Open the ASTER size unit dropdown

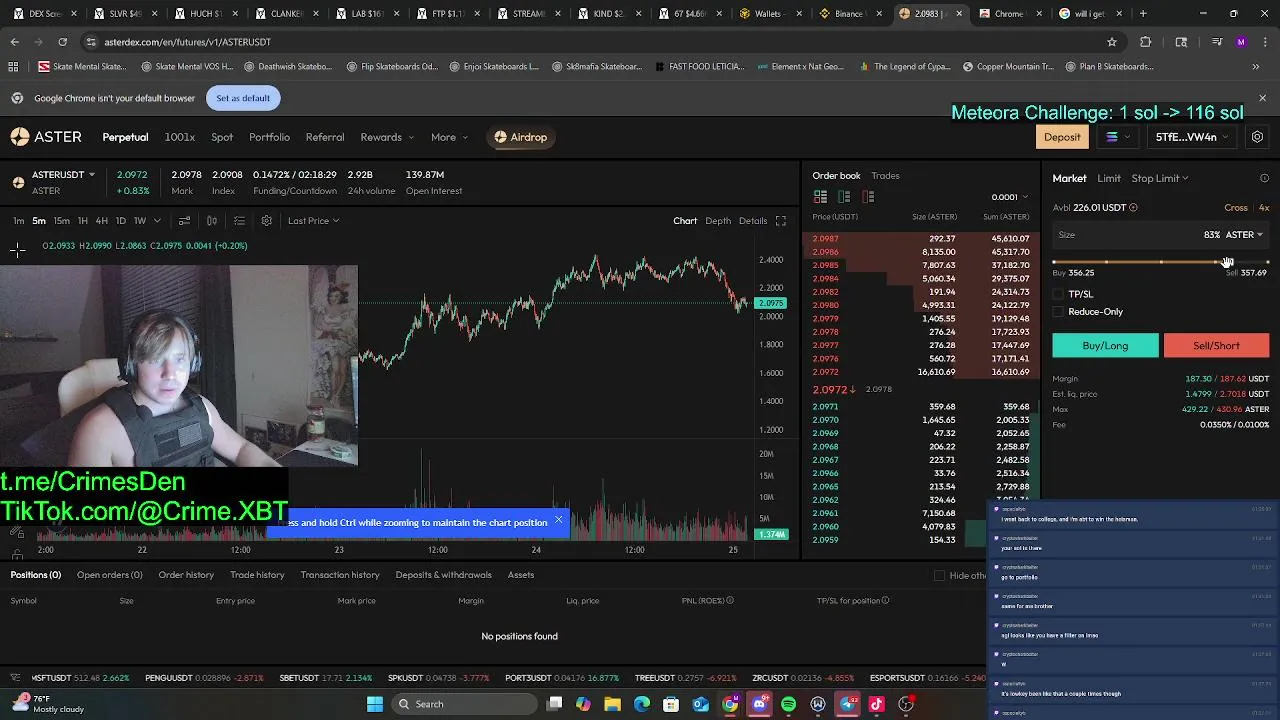[x=1244, y=235]
